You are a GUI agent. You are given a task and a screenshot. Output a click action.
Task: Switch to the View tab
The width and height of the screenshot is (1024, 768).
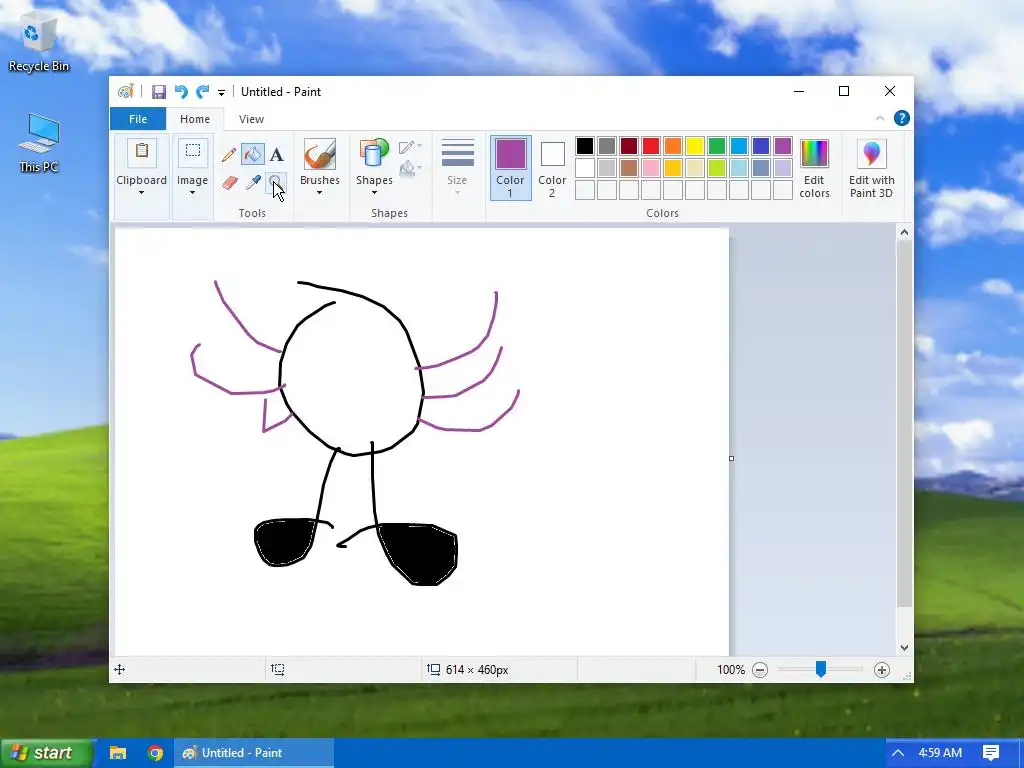(251, 119)
